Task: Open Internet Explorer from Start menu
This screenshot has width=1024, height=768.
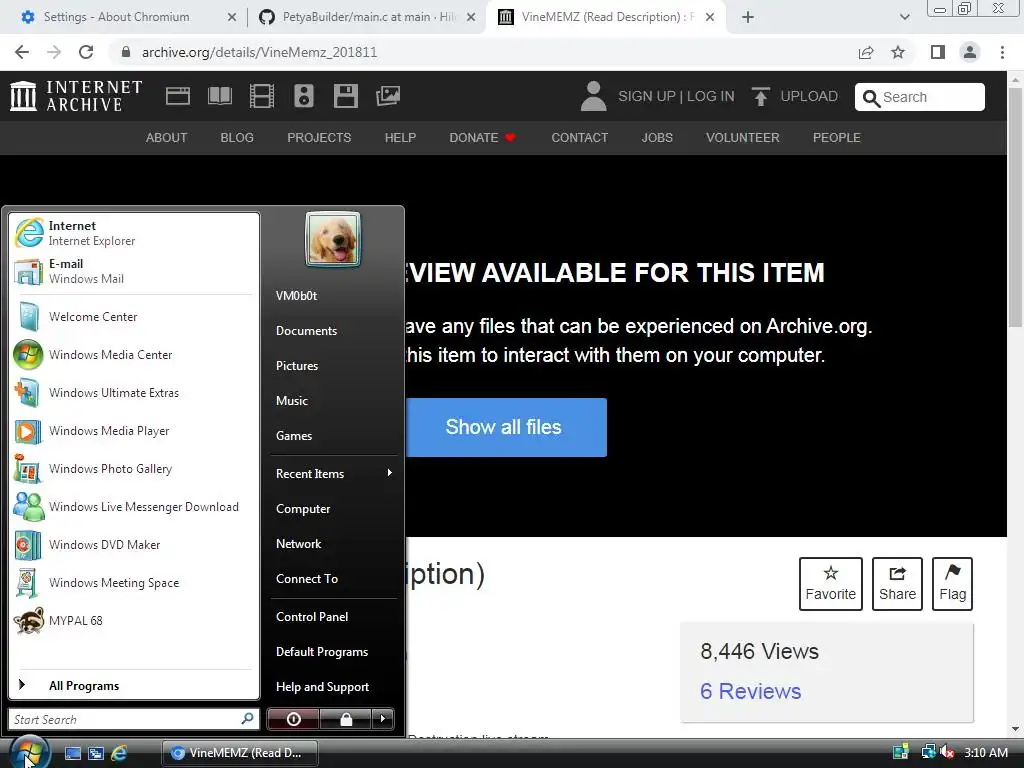Action: click(x=134, y=233)
